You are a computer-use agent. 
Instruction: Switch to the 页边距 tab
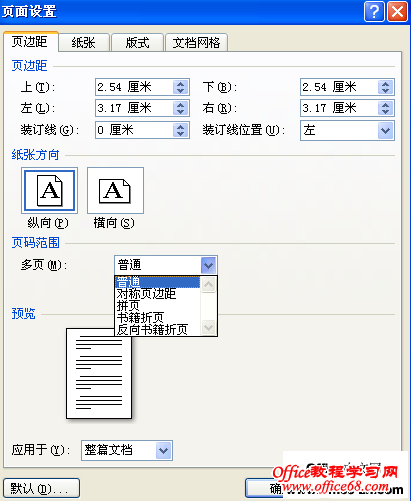[x=31, y=42]
